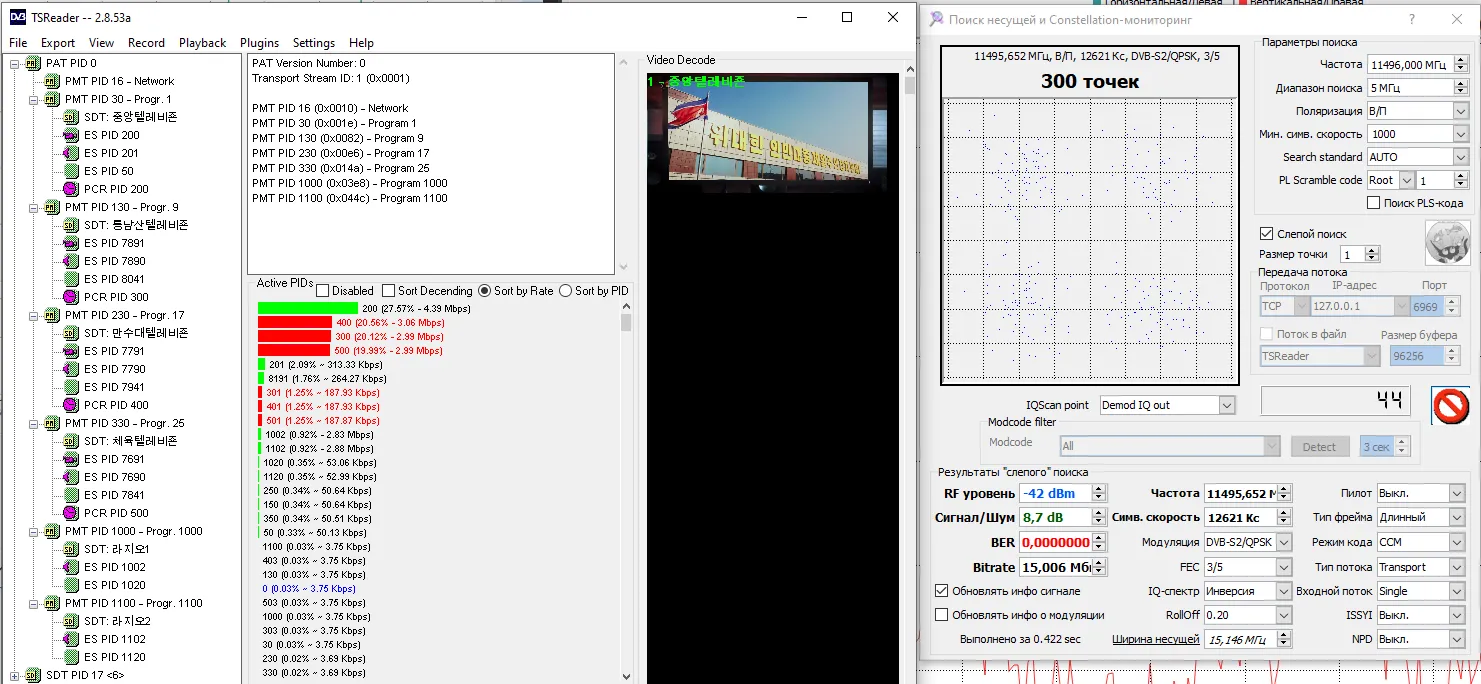Click the Ширина несущей link

pos(1155,640)
